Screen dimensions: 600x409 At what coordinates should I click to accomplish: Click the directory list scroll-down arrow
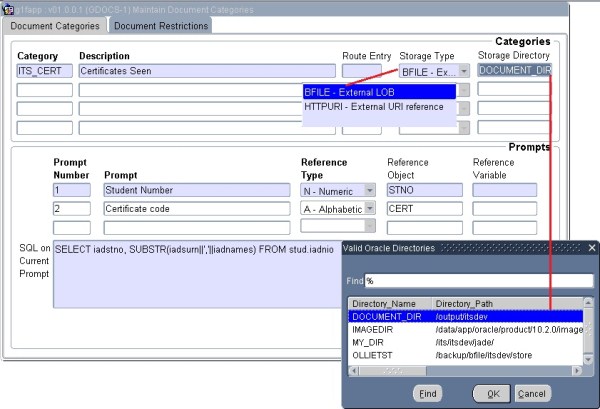588,357
